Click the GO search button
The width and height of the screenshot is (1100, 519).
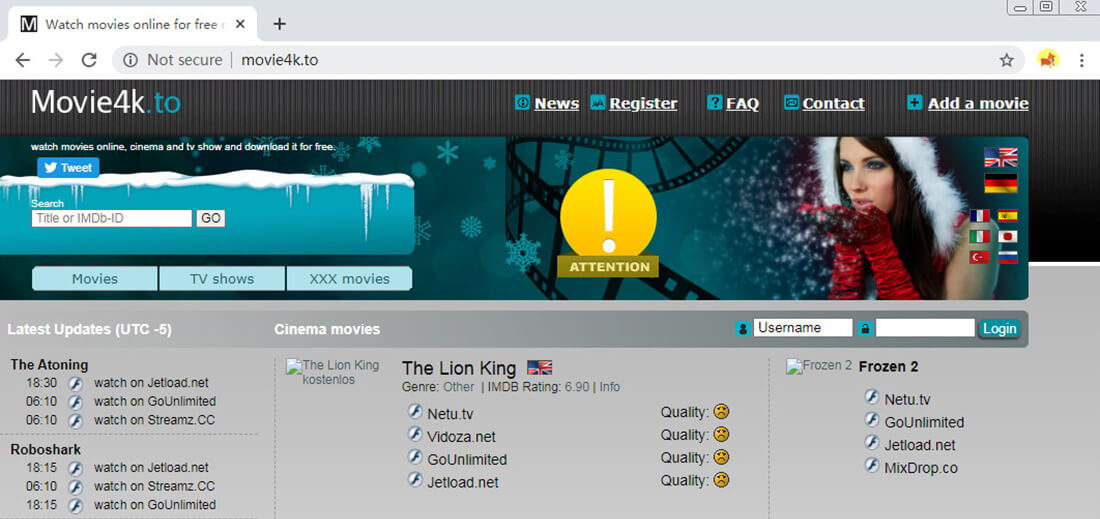pos(210,218)
